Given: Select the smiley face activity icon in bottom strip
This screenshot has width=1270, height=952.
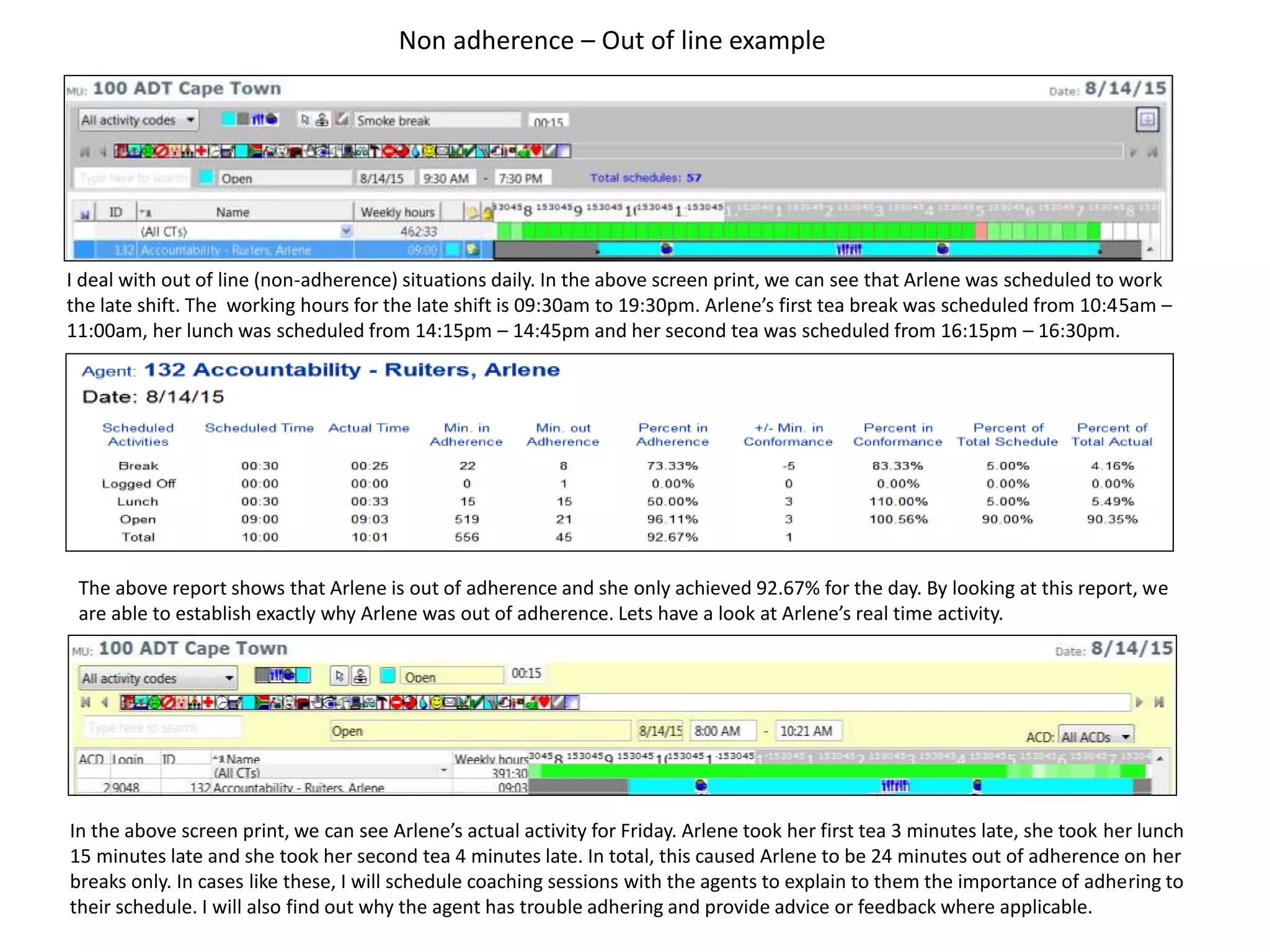Looking at the screenshot, I should tap(437, 702).
